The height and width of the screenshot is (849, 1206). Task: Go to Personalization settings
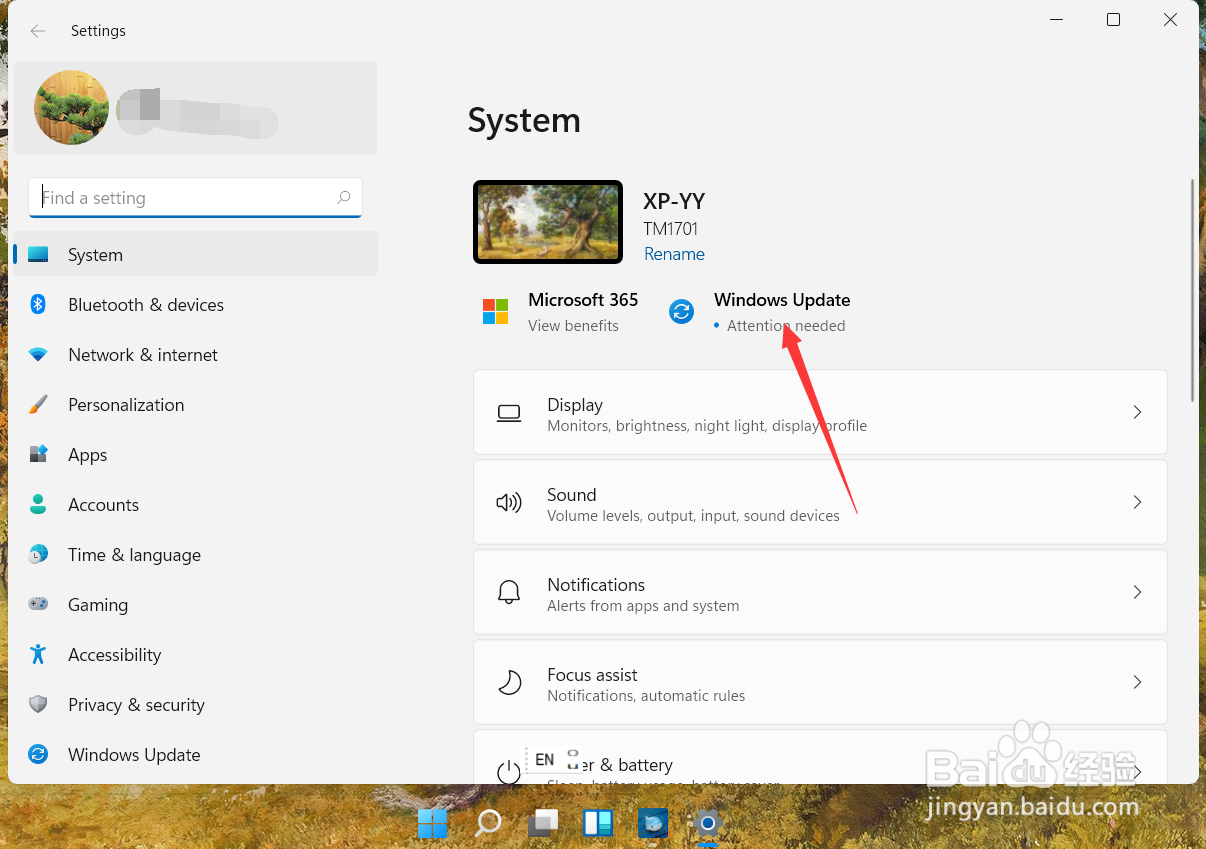pyautogui.click(x=196, y=405)
